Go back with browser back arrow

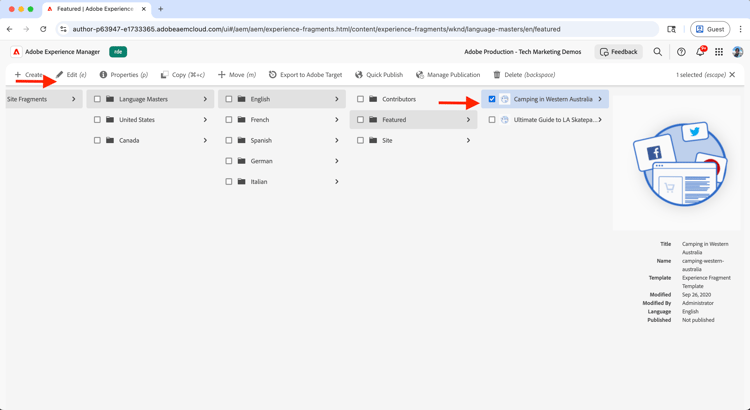(x=10, y=29)
